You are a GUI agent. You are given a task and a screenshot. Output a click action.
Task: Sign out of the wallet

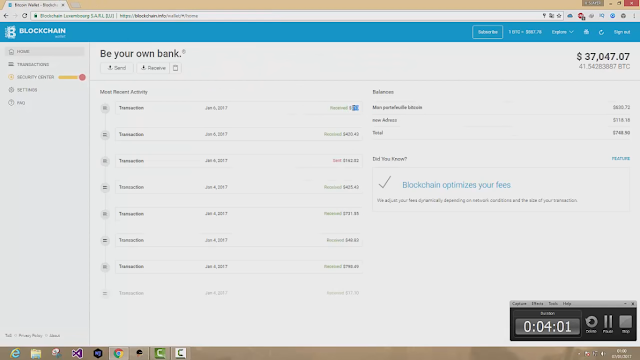622,32
